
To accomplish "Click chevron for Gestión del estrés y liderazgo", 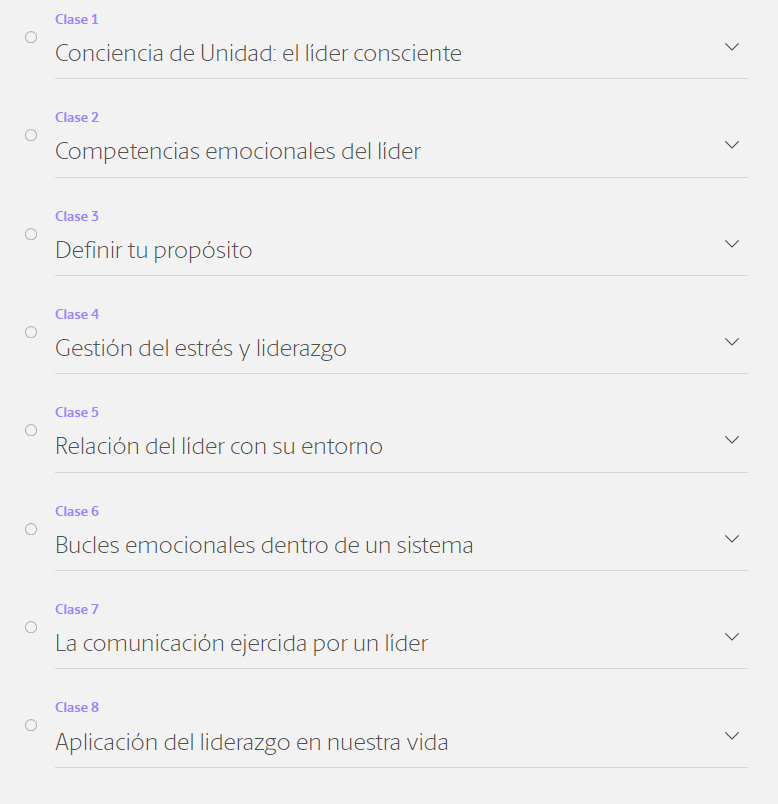I will [732, 342].
